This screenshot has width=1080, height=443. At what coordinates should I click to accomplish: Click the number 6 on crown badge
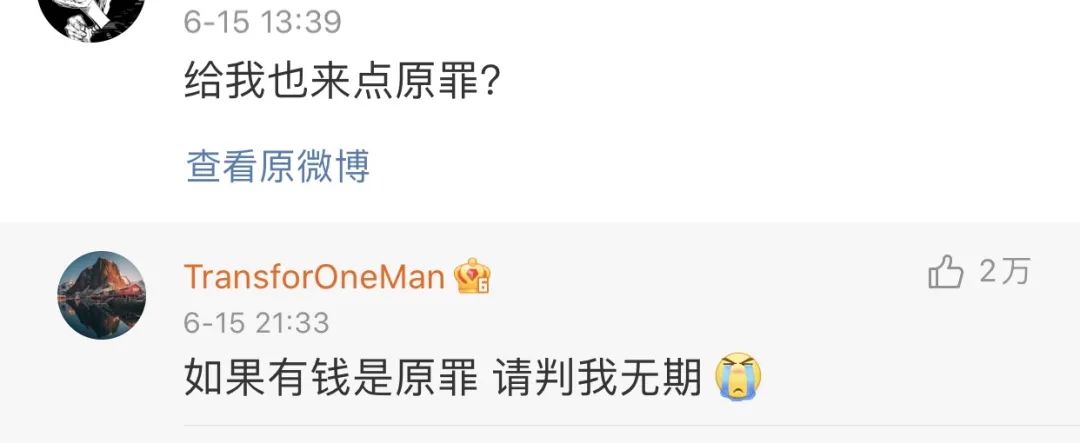click(x=484, y=285)
